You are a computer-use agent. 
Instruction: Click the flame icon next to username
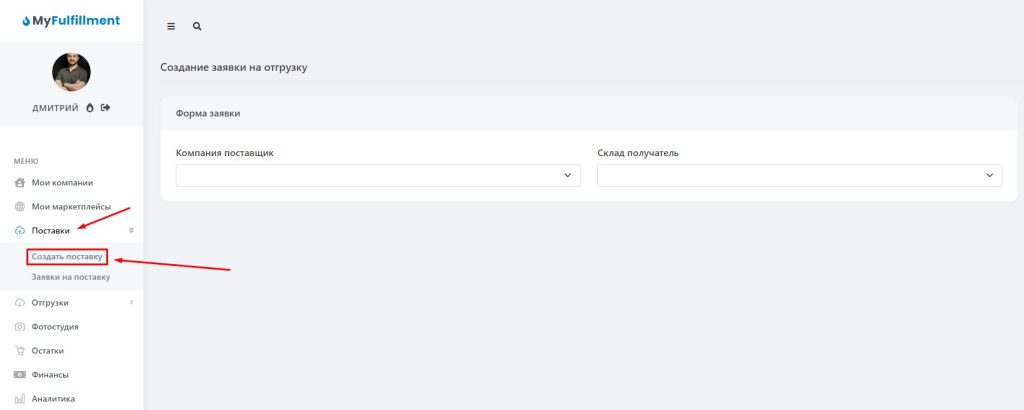tap(89, 108)
